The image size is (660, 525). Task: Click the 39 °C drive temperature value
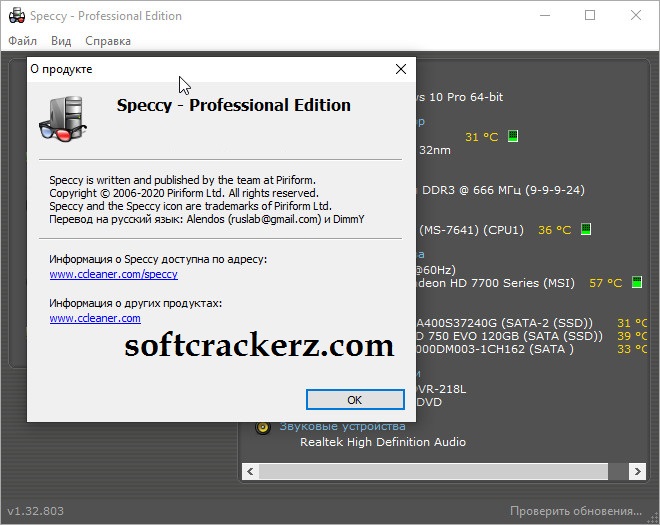pos(632,336)
